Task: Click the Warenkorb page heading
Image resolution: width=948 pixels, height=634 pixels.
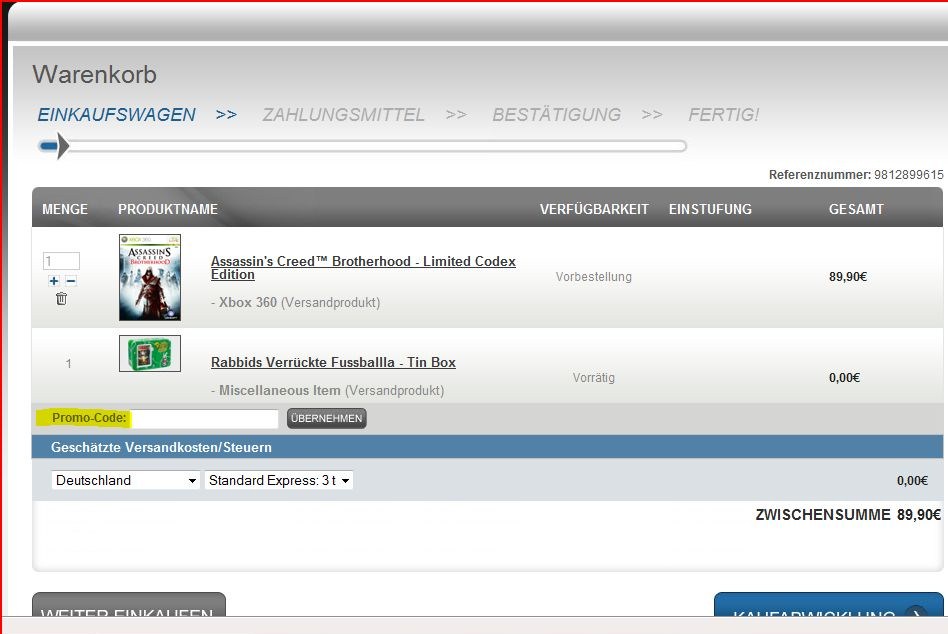Action: coord(95,75)
